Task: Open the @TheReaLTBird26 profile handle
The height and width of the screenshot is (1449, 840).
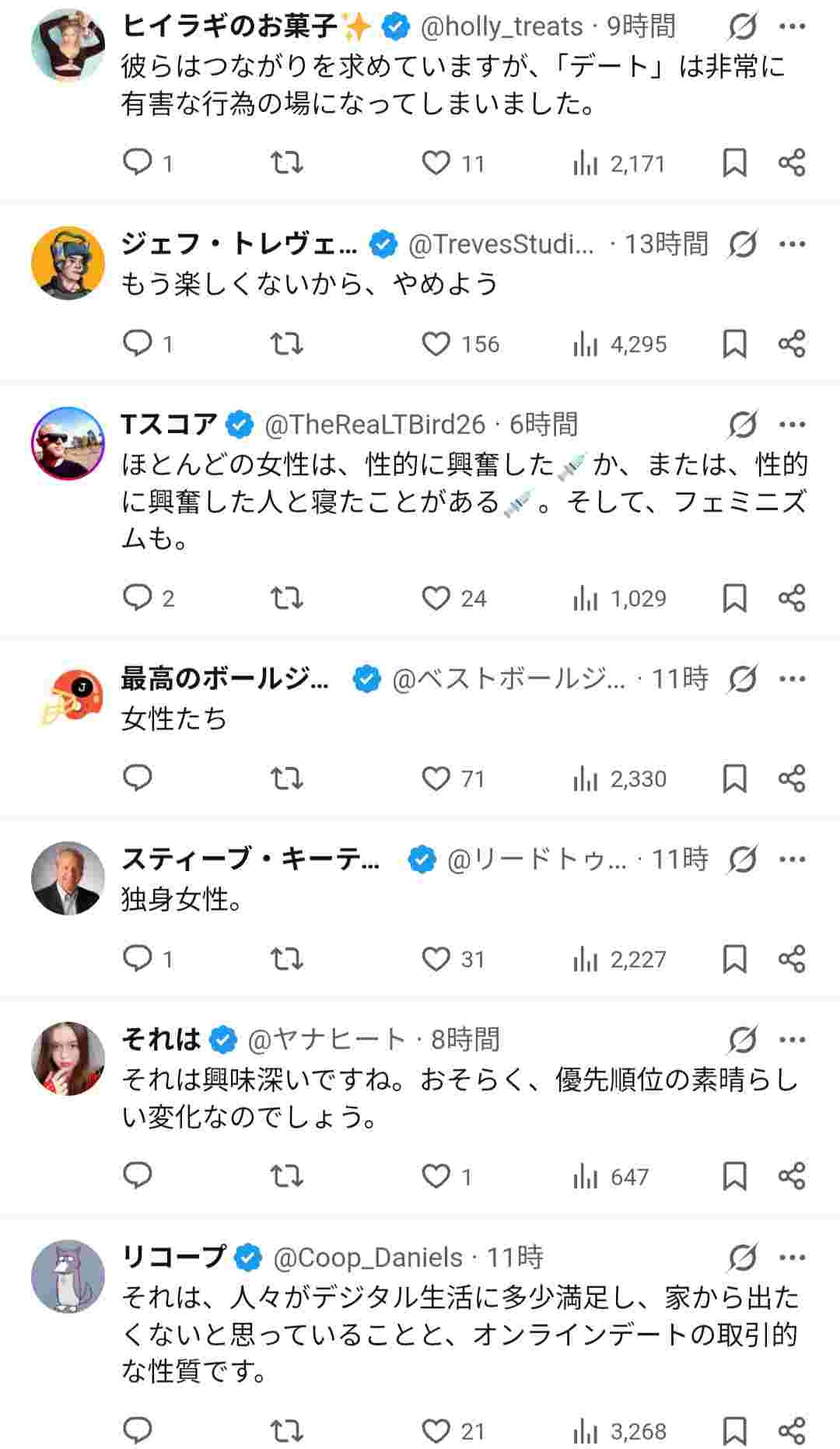Action: [x=375, y=425]
